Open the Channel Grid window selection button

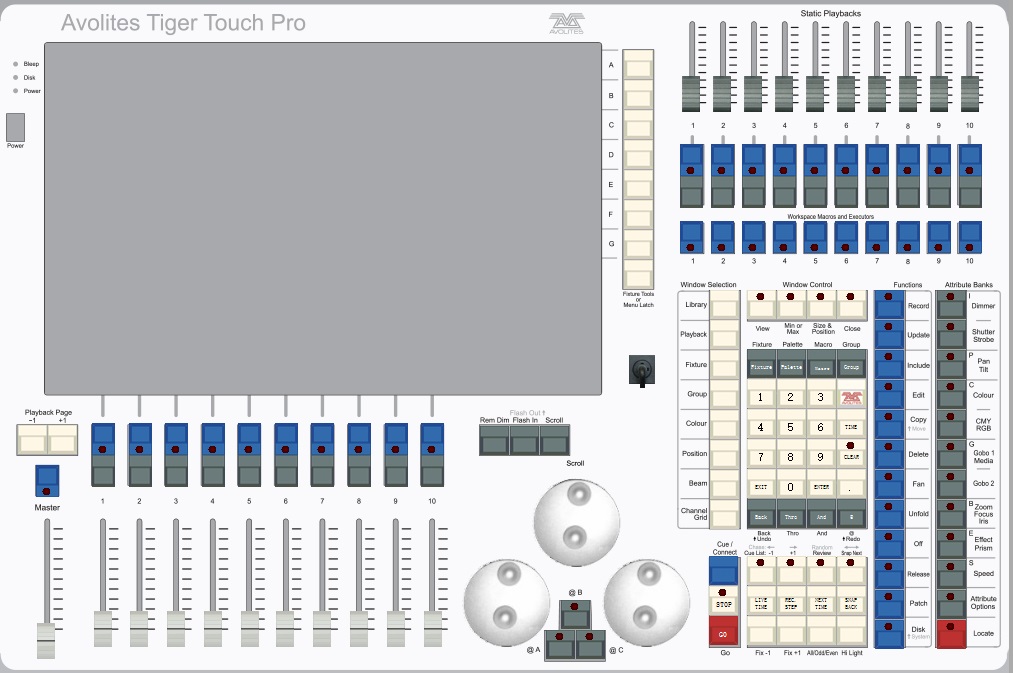(725, 514)
